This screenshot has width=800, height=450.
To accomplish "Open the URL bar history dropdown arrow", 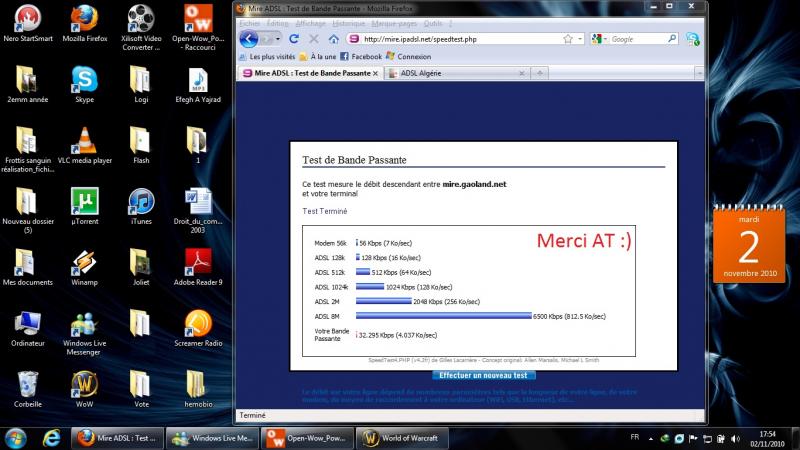I will [580, 39].
